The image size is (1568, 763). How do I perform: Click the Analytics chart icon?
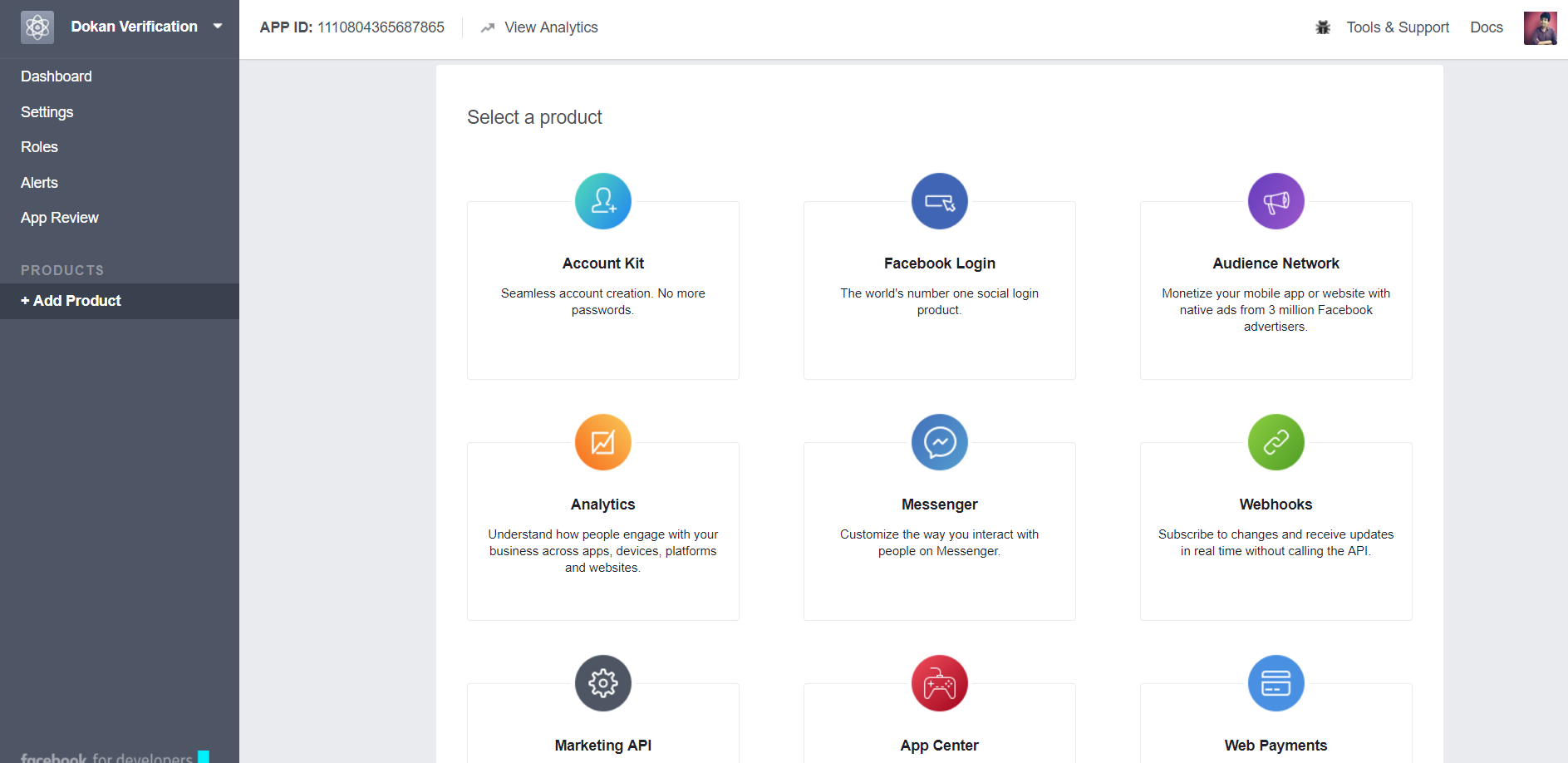pos(603,442)
